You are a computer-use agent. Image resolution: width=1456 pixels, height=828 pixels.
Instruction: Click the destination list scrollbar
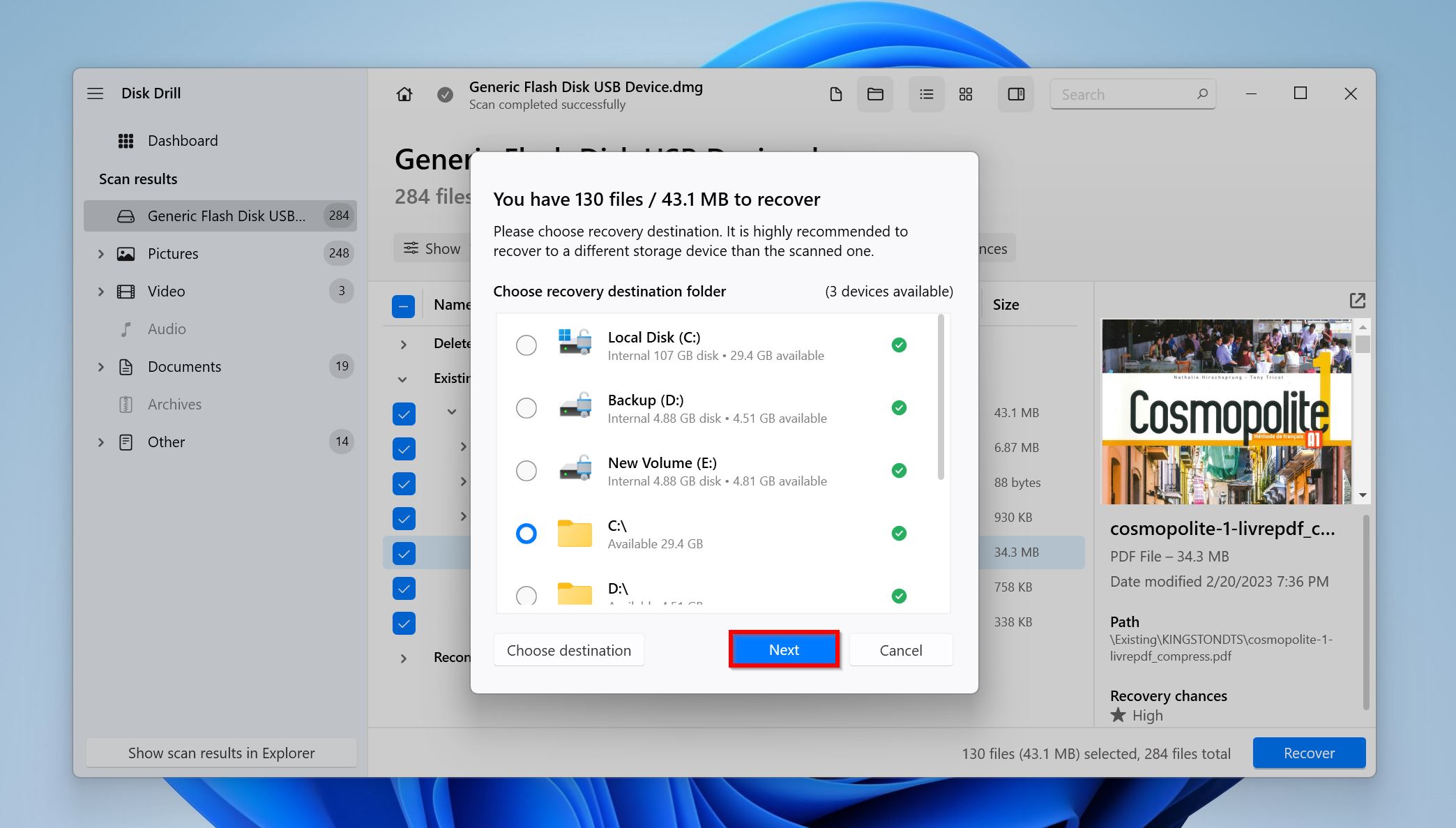(941, 398)
